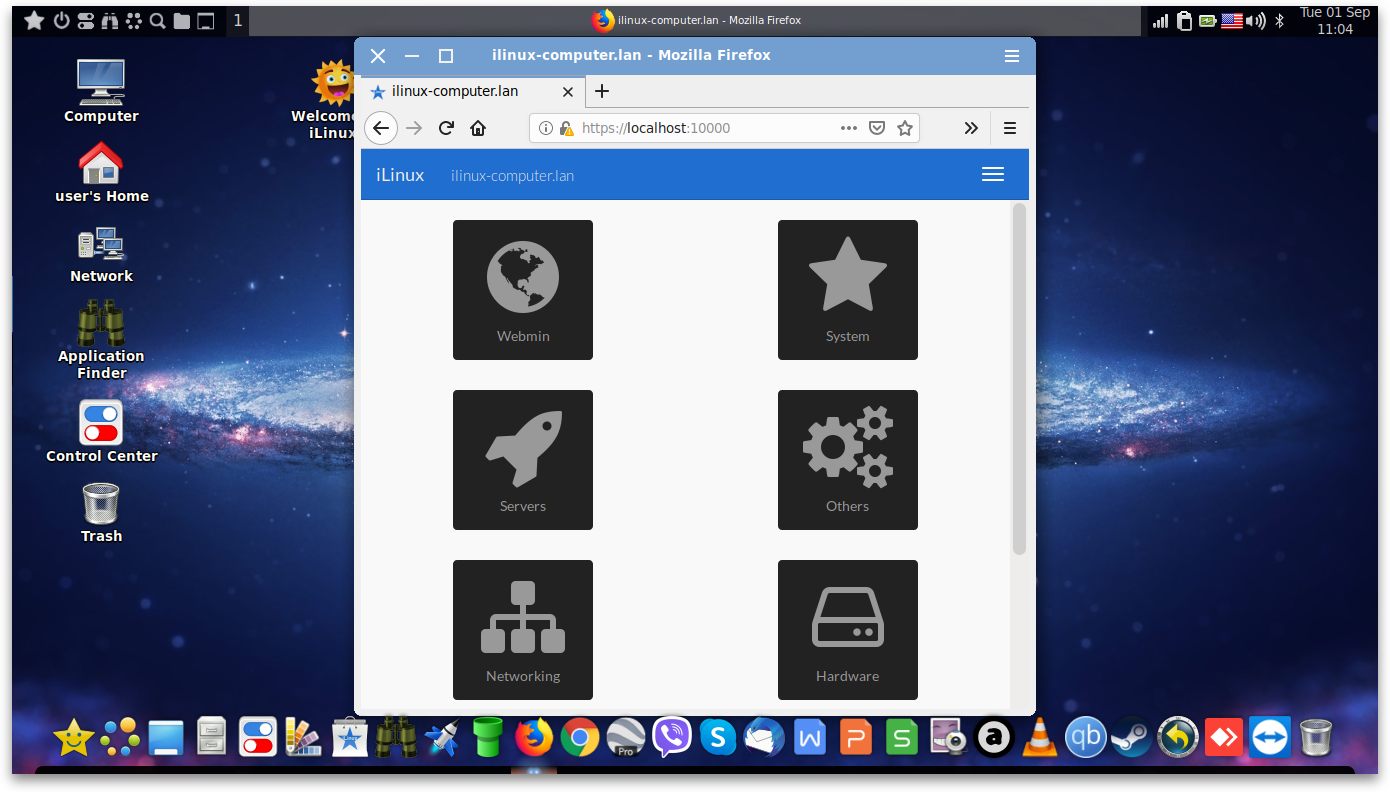Click the ilinux-computer.lan hostname link

click(512, 176)
